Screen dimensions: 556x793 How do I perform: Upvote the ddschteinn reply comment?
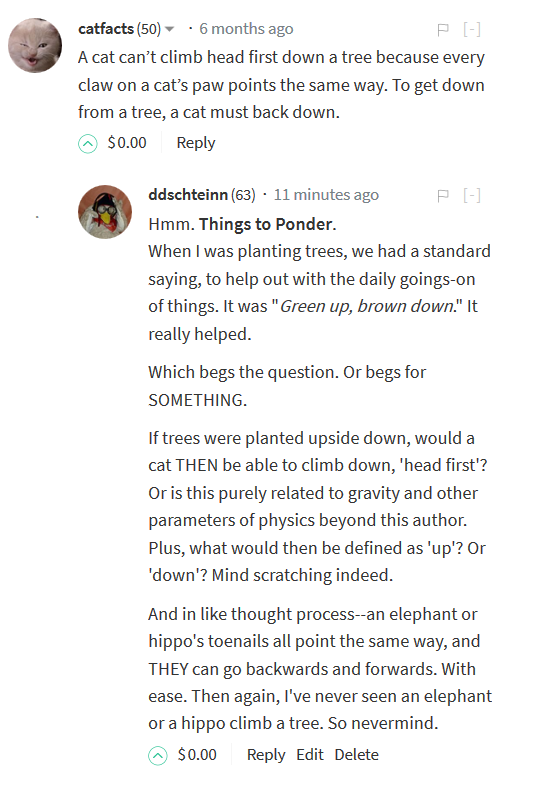tap(157, 756)
